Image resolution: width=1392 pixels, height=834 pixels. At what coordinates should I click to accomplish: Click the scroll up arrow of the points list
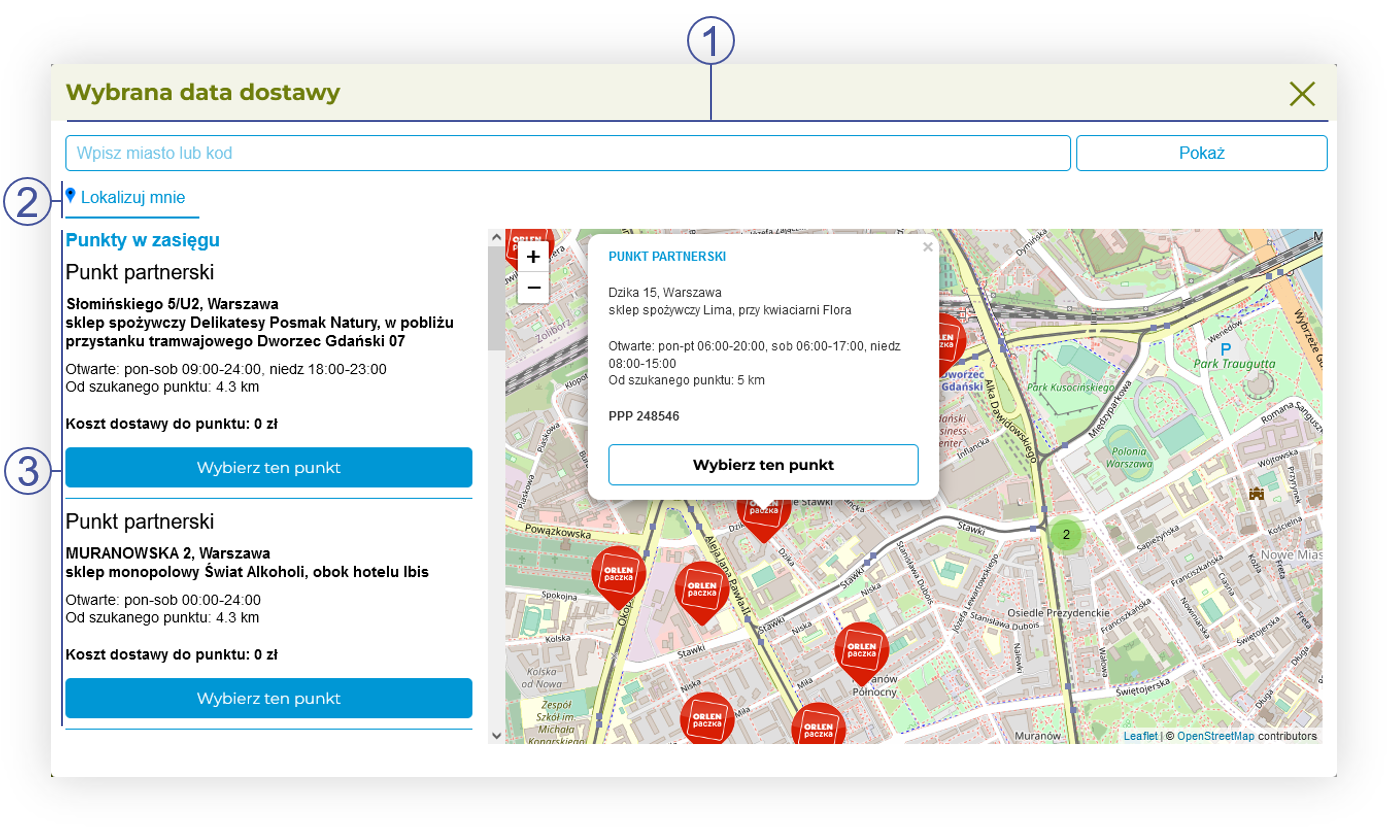(x=497, y=237)
